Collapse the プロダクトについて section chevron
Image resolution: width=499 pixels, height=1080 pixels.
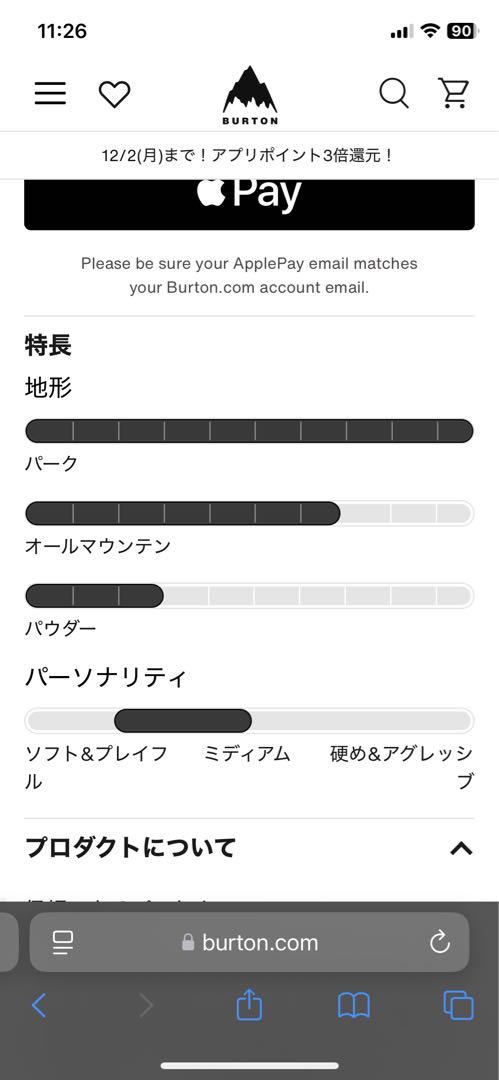click(461, 849)
